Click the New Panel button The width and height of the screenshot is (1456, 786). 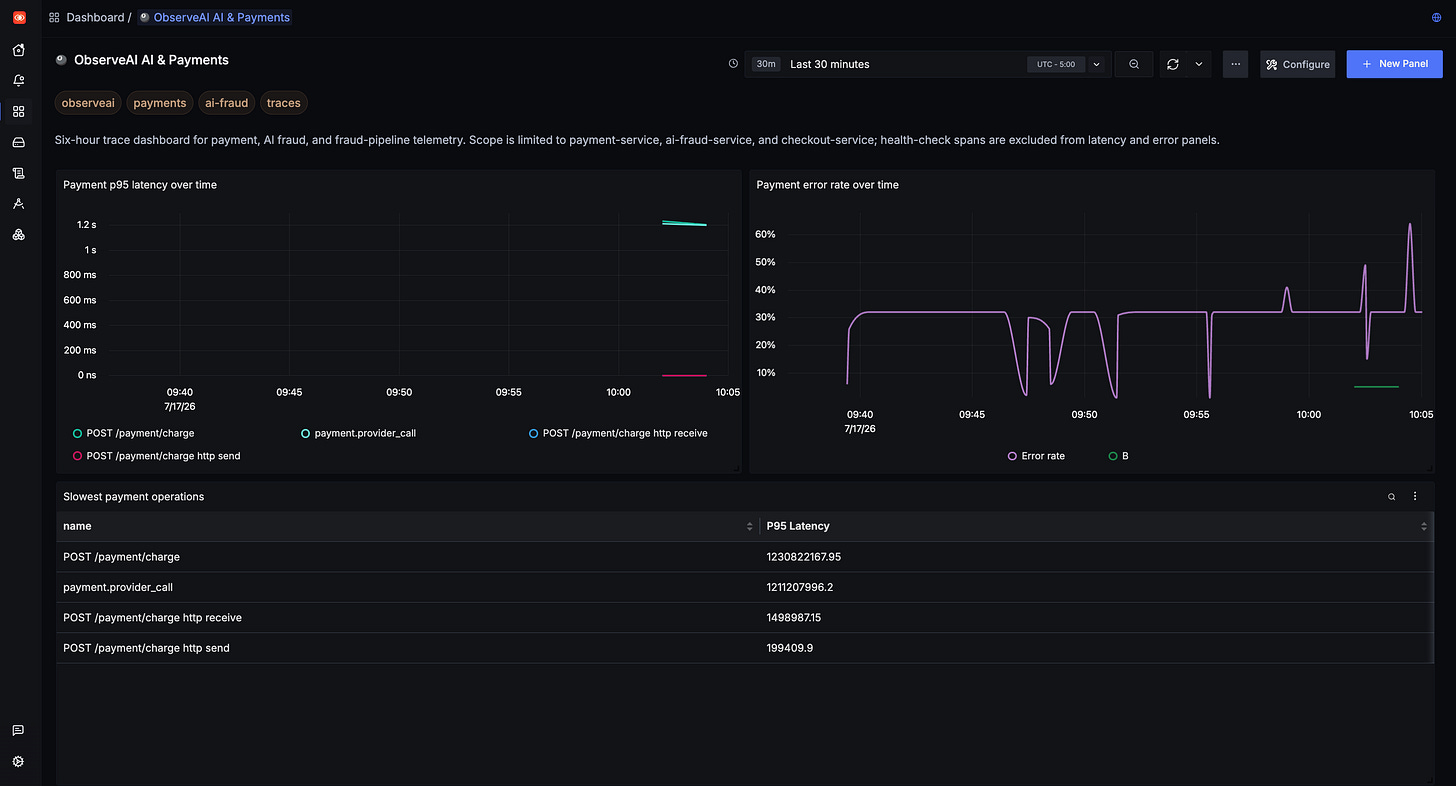click(1394, 64)
